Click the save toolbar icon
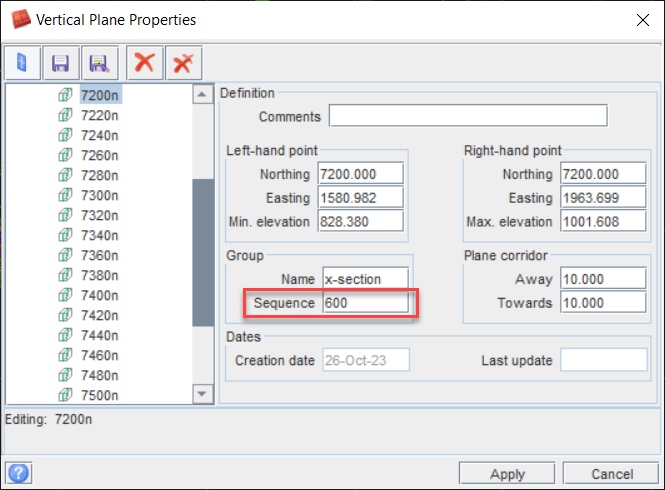Viewport: 665px width, 490px height. 60,63
